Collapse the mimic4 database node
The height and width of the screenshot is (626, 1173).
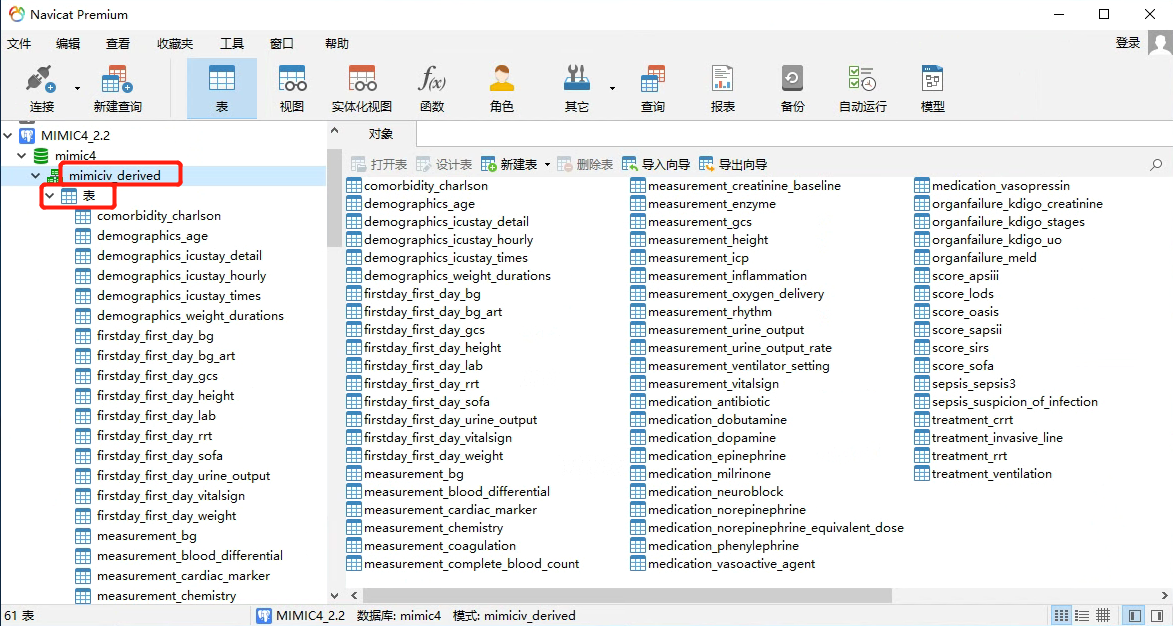(22, 156)
